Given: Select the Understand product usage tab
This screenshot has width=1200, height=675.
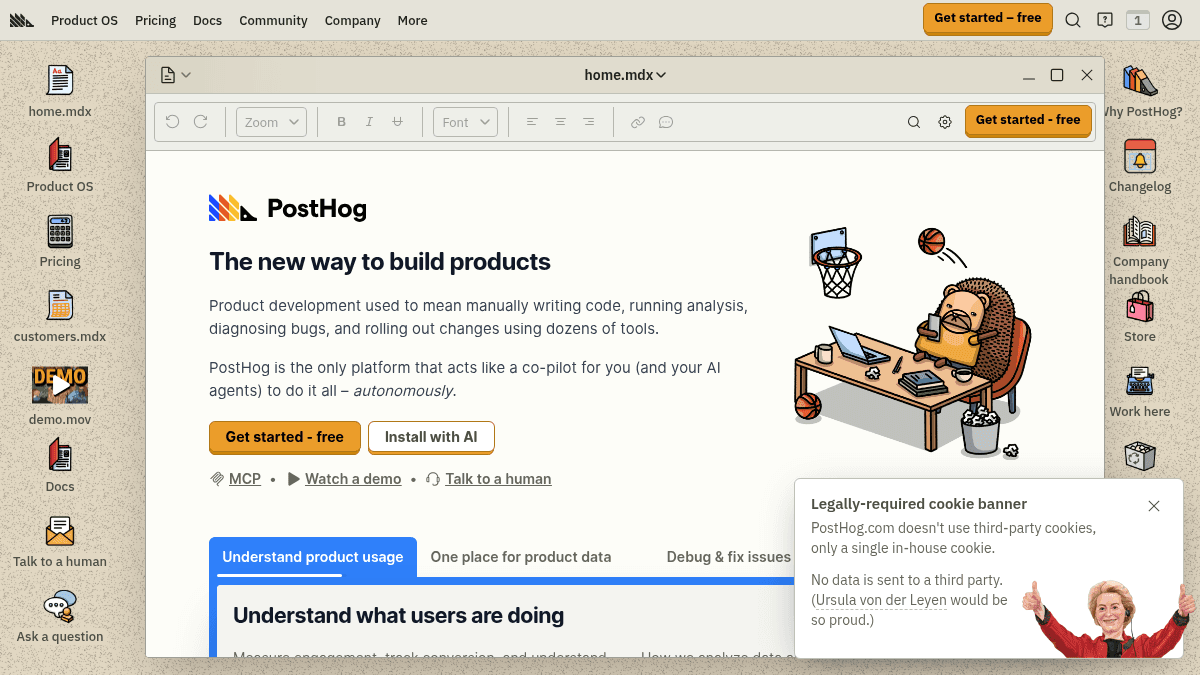Looking at the screenshot, I should (313, 557).
